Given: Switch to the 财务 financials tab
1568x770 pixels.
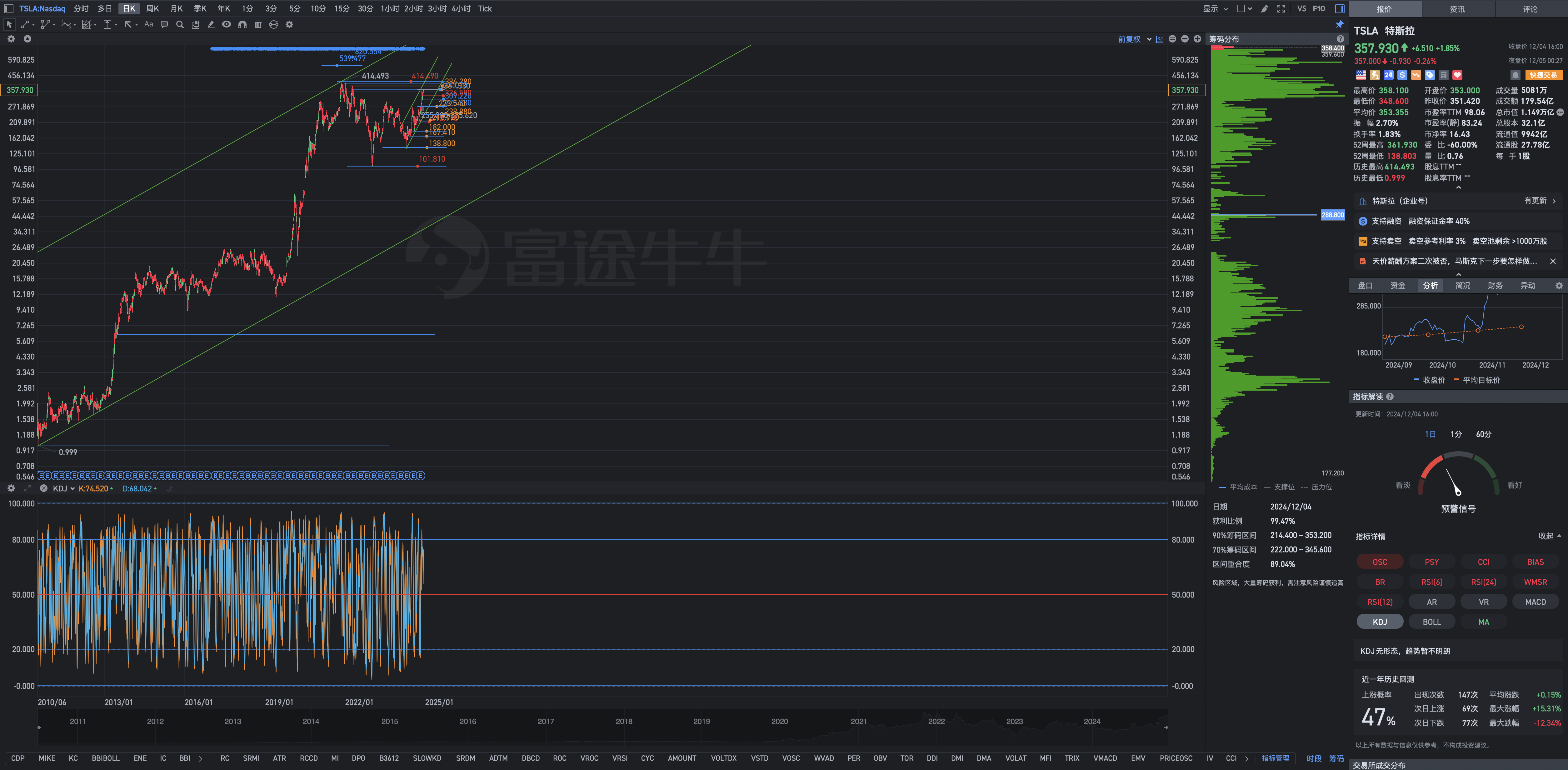Looking at the screenshot, I should (1495, 286).
